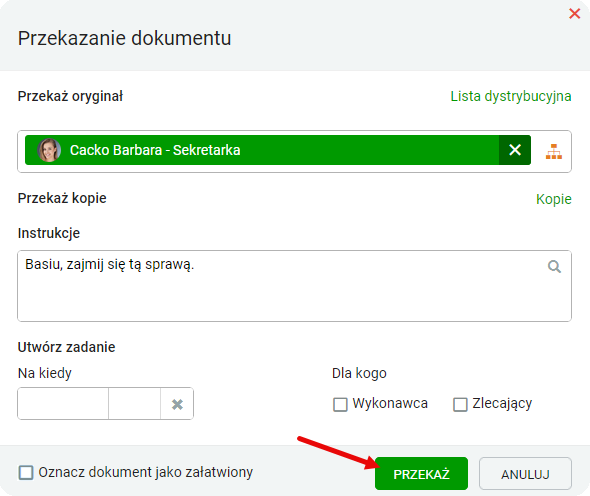Click the ANULUJ button
Image resolution: width=590 pixels, height=496 pixels.
[x=525, y=474]
